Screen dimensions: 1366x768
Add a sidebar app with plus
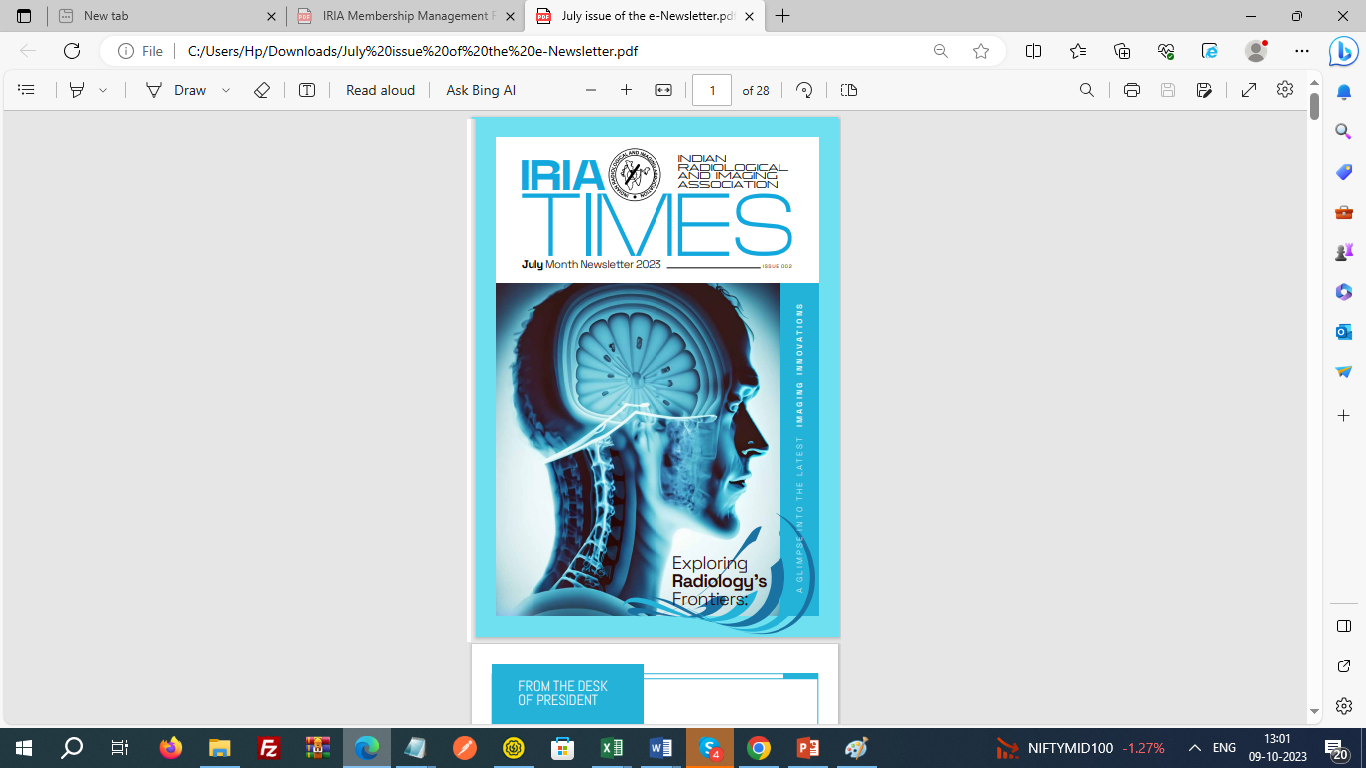[1344, 415]
